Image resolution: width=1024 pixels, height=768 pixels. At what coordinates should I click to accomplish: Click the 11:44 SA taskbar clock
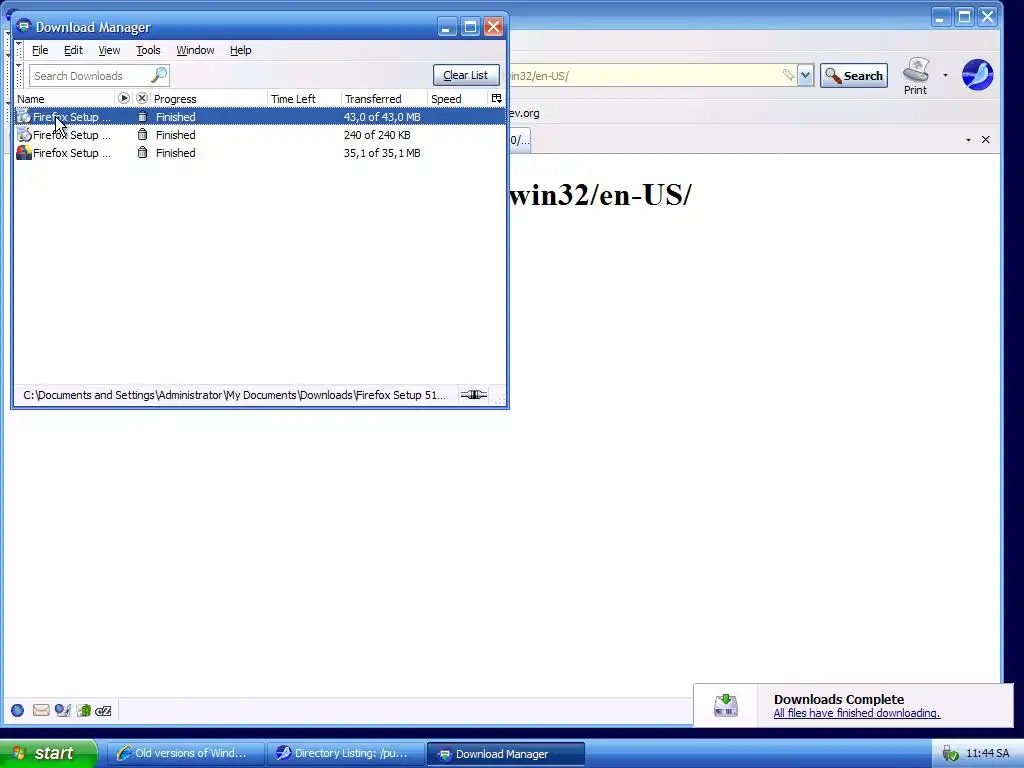[x=987, y=754]
